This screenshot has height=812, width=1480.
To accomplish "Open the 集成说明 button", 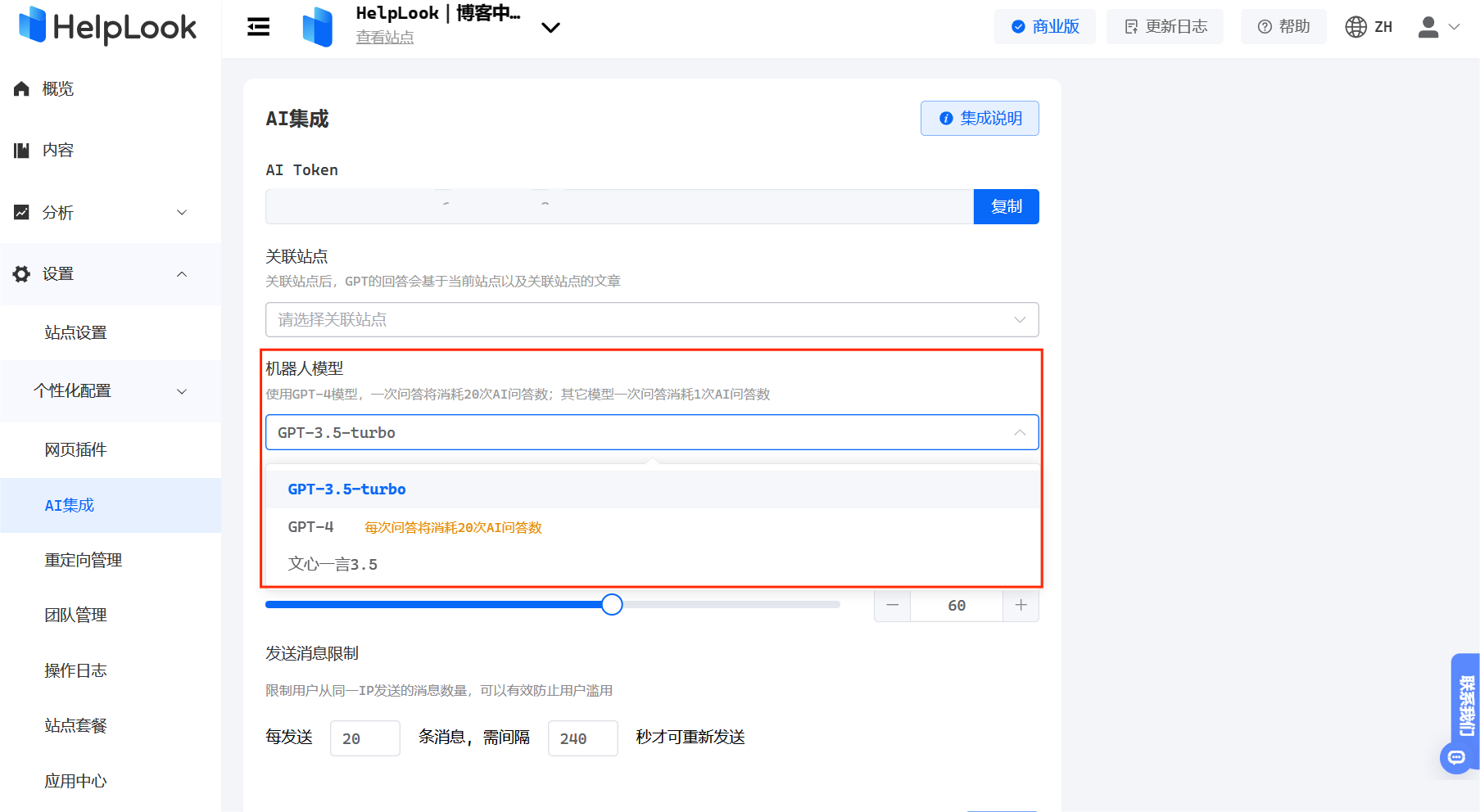I will pyautogui.click(x=980, y=119).
